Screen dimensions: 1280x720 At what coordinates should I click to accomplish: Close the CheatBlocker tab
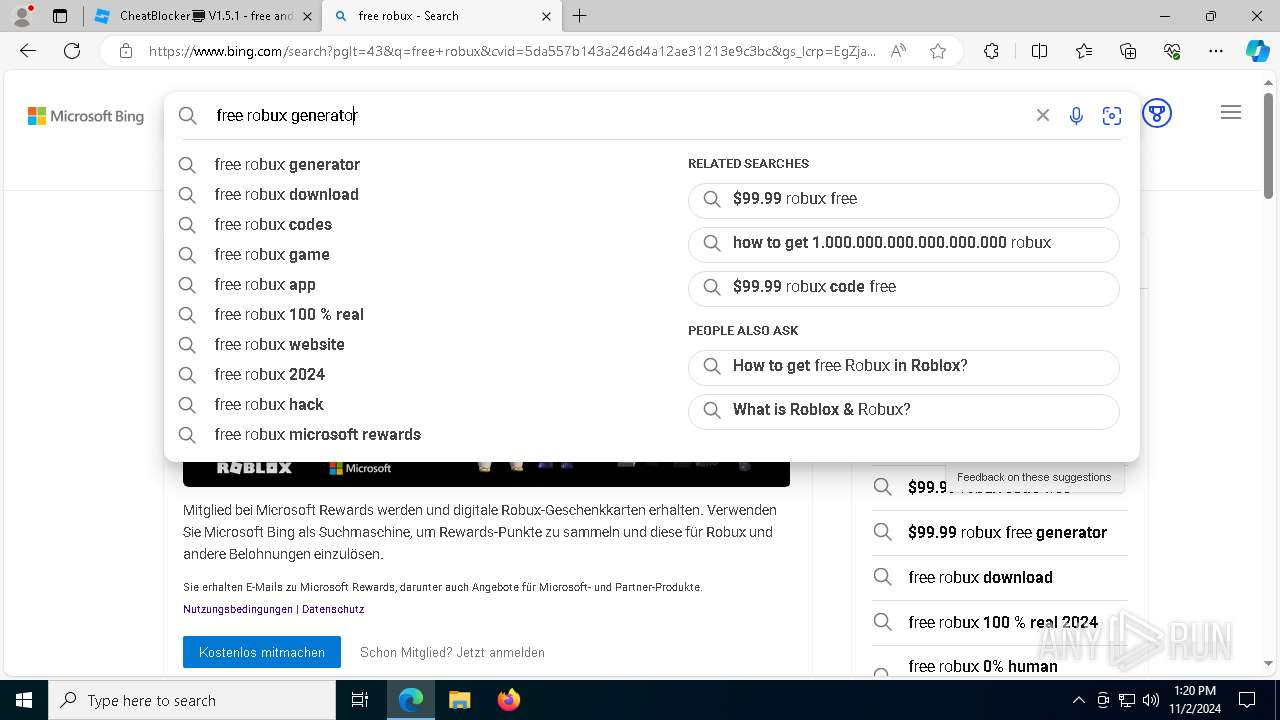click(307, 16)
